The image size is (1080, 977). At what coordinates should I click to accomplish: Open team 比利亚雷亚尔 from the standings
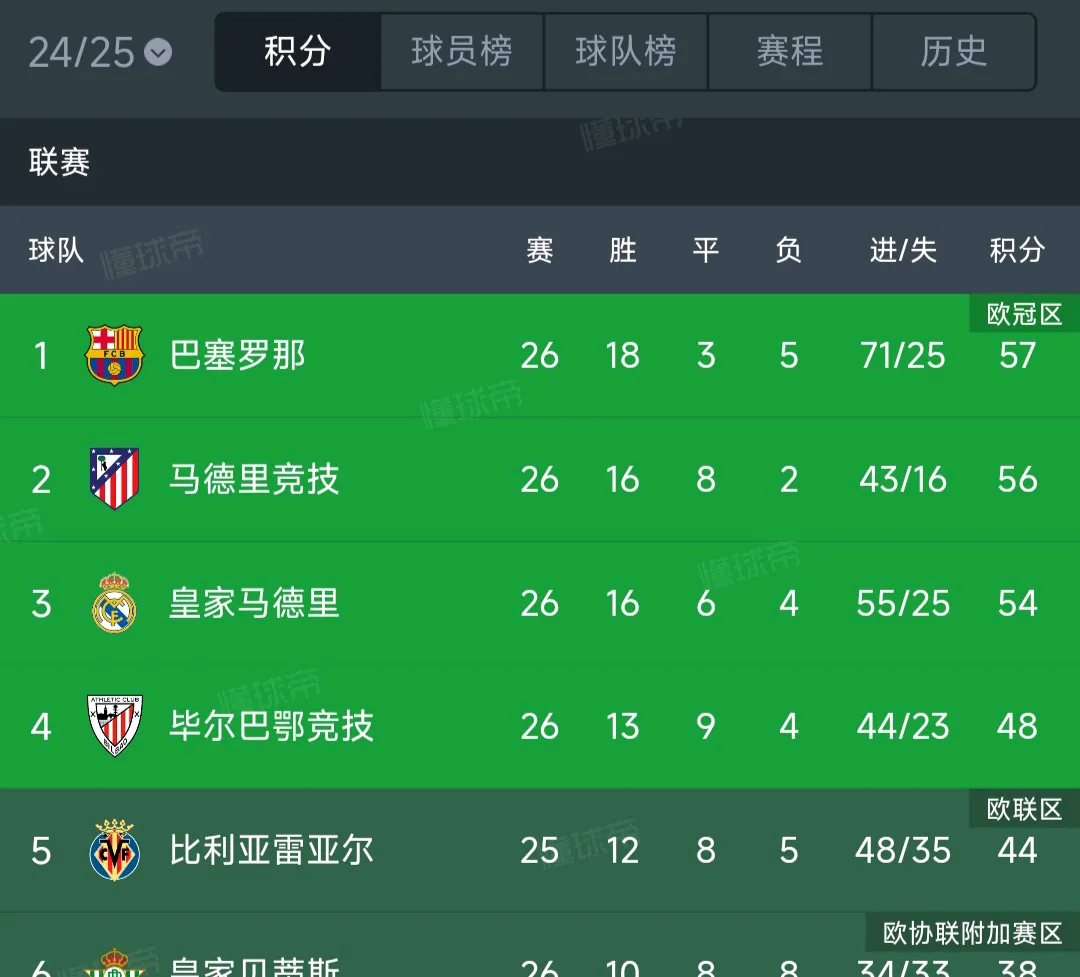271,850
